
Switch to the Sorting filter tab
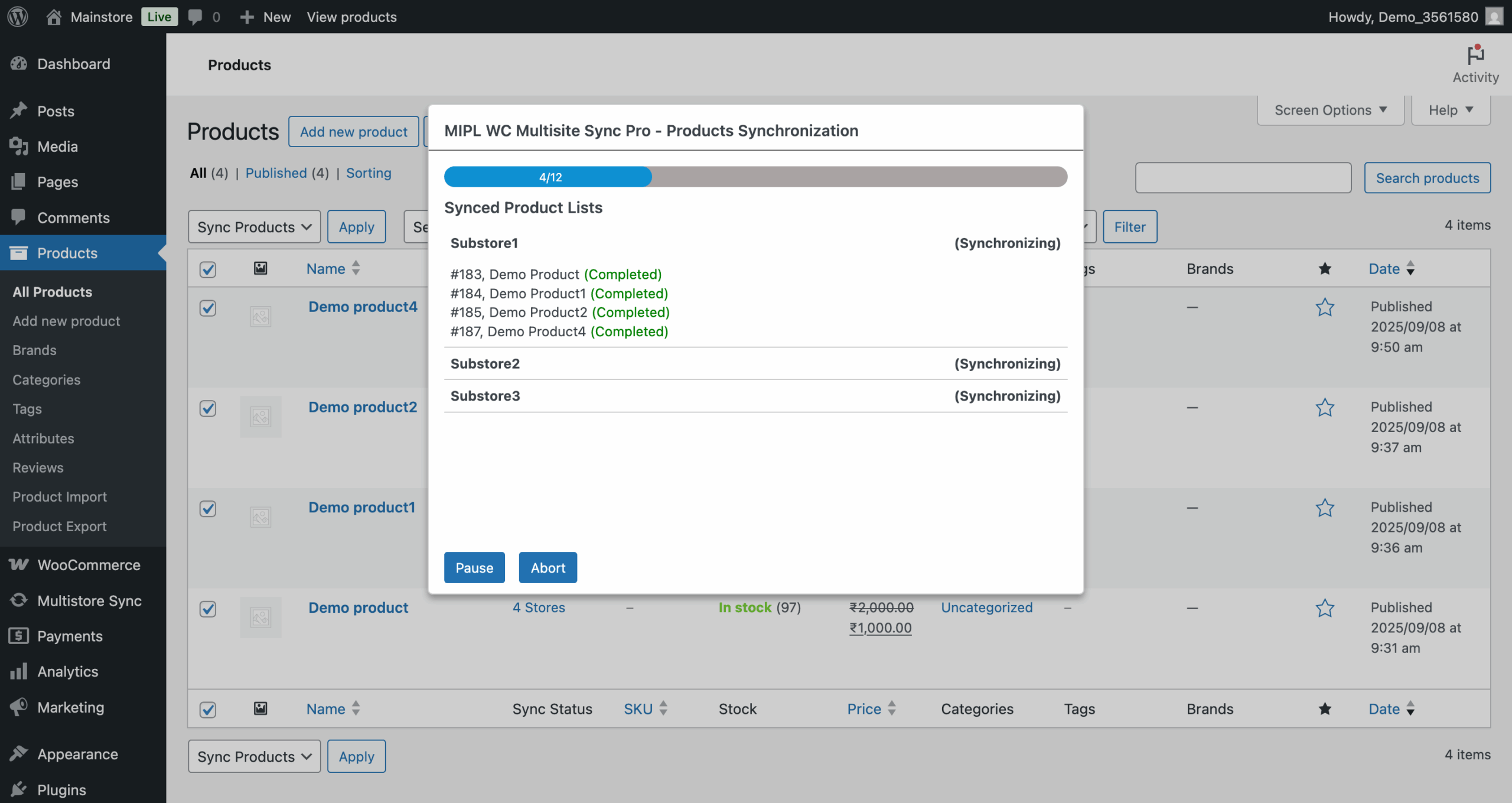pos(368,173)
